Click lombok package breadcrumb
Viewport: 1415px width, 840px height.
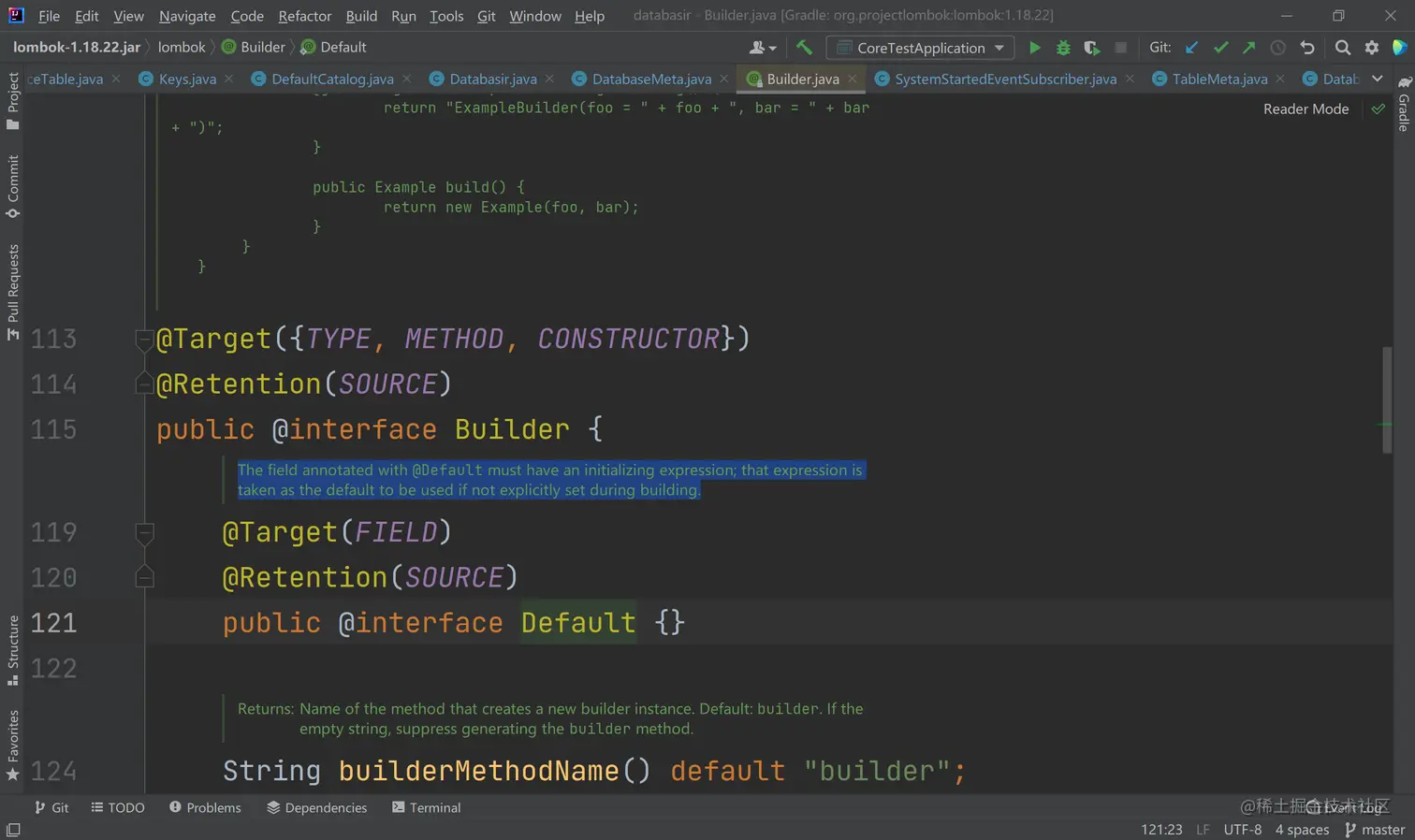tap(182, 47)
